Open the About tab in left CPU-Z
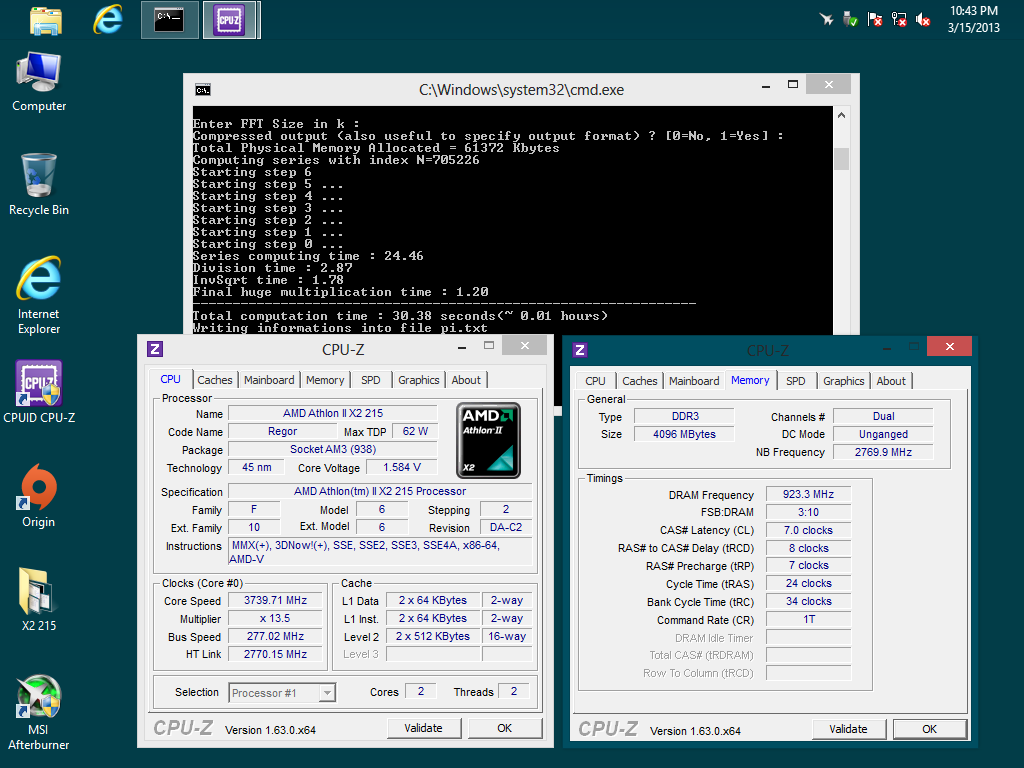1024x768 pixels. pos(466,380)
